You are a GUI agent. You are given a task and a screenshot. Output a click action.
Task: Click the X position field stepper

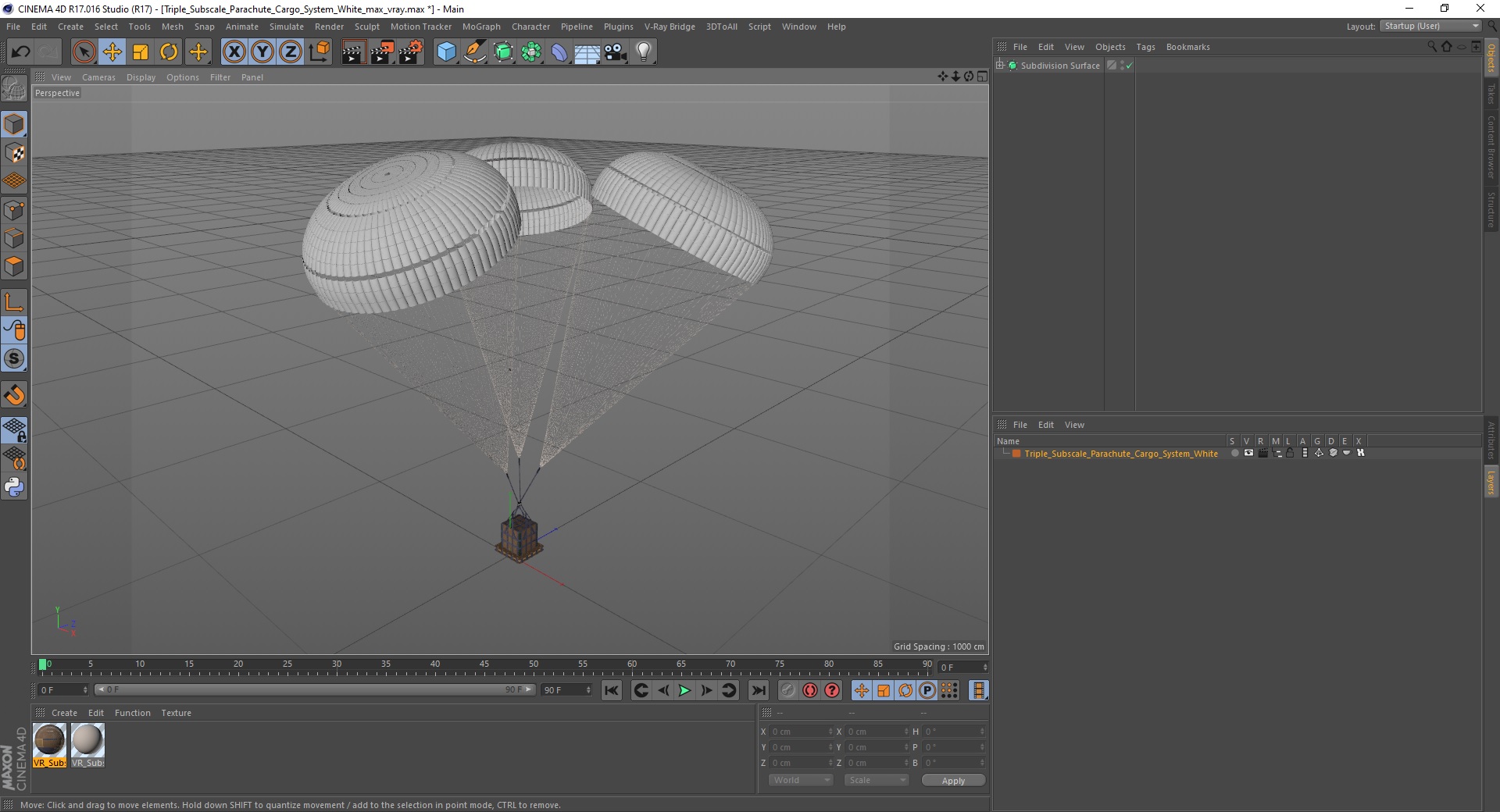point(830,732)
